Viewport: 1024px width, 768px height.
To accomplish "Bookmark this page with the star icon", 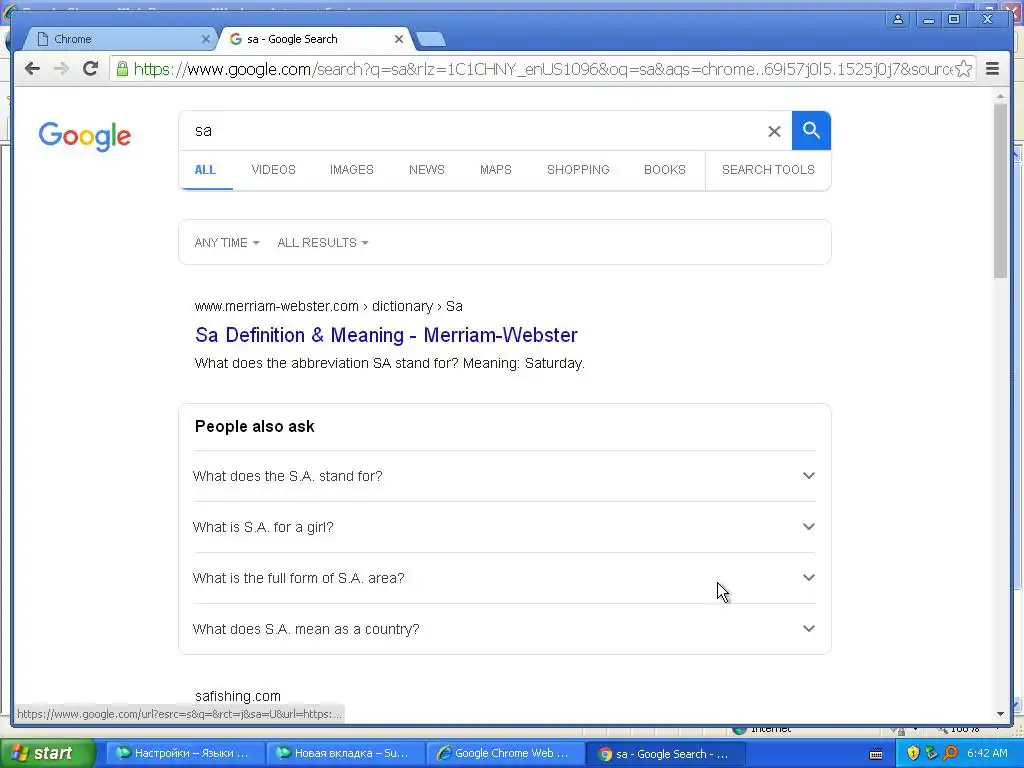I will click(x=963, y=69).
